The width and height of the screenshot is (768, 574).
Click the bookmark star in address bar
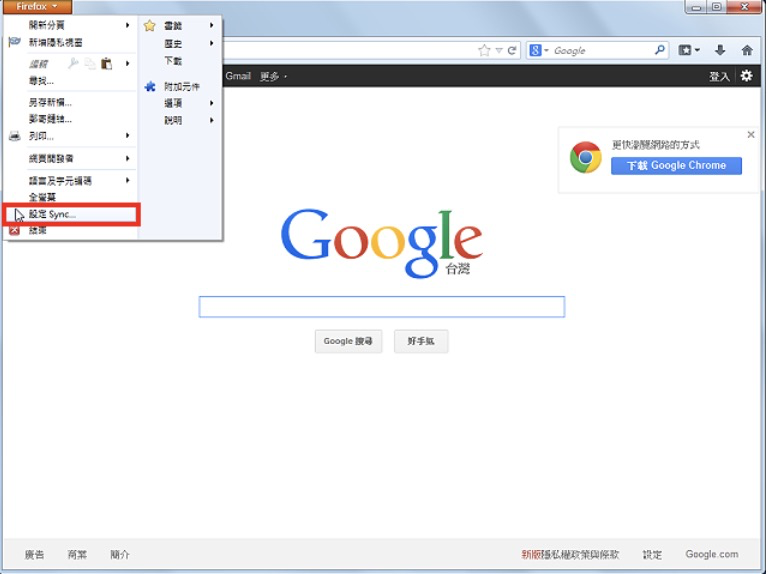point(484,50)
